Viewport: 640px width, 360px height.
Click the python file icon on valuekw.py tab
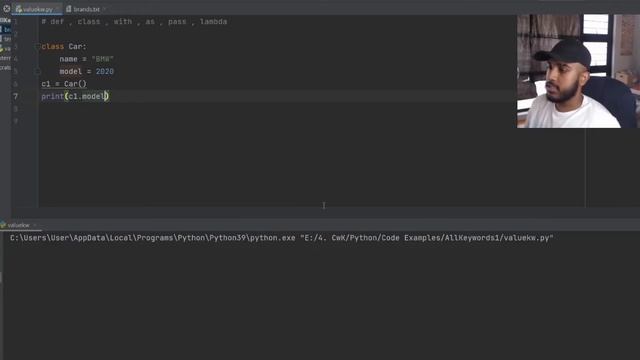19,9
